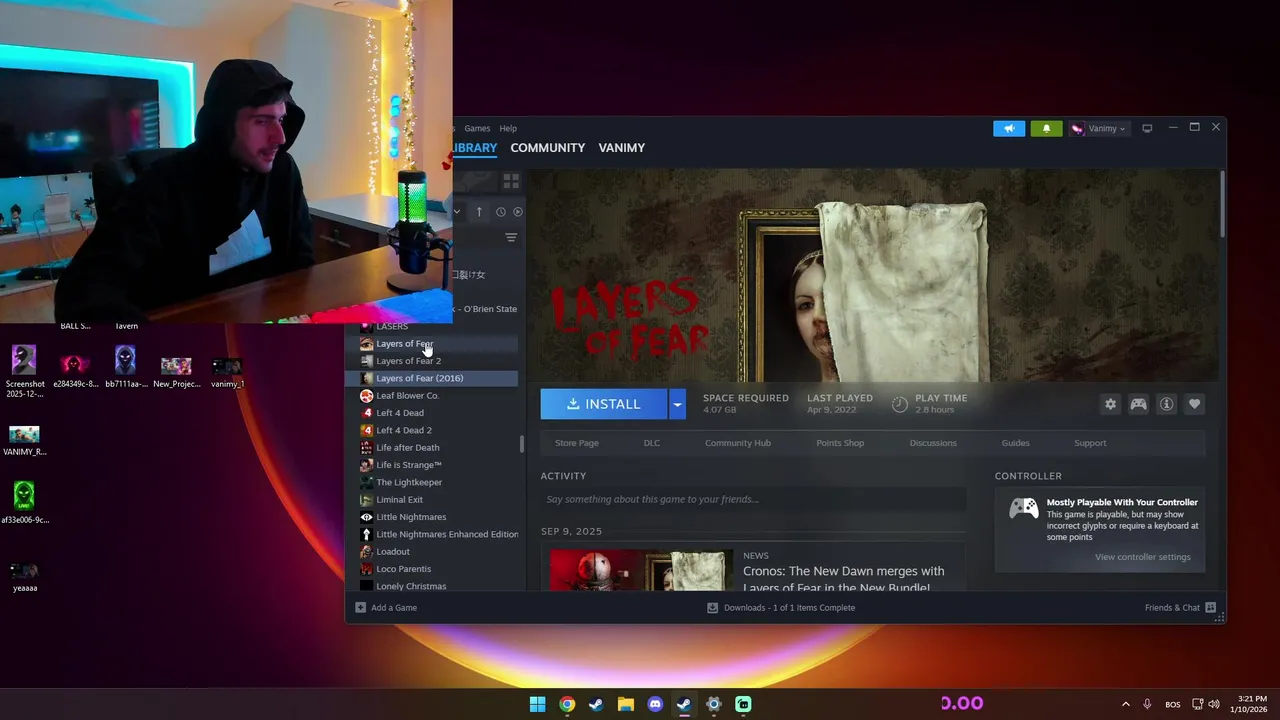This screenshot has height=720, width=1280.
Task: Select Loco Parentis in library list
Action: tap(403, 569)
